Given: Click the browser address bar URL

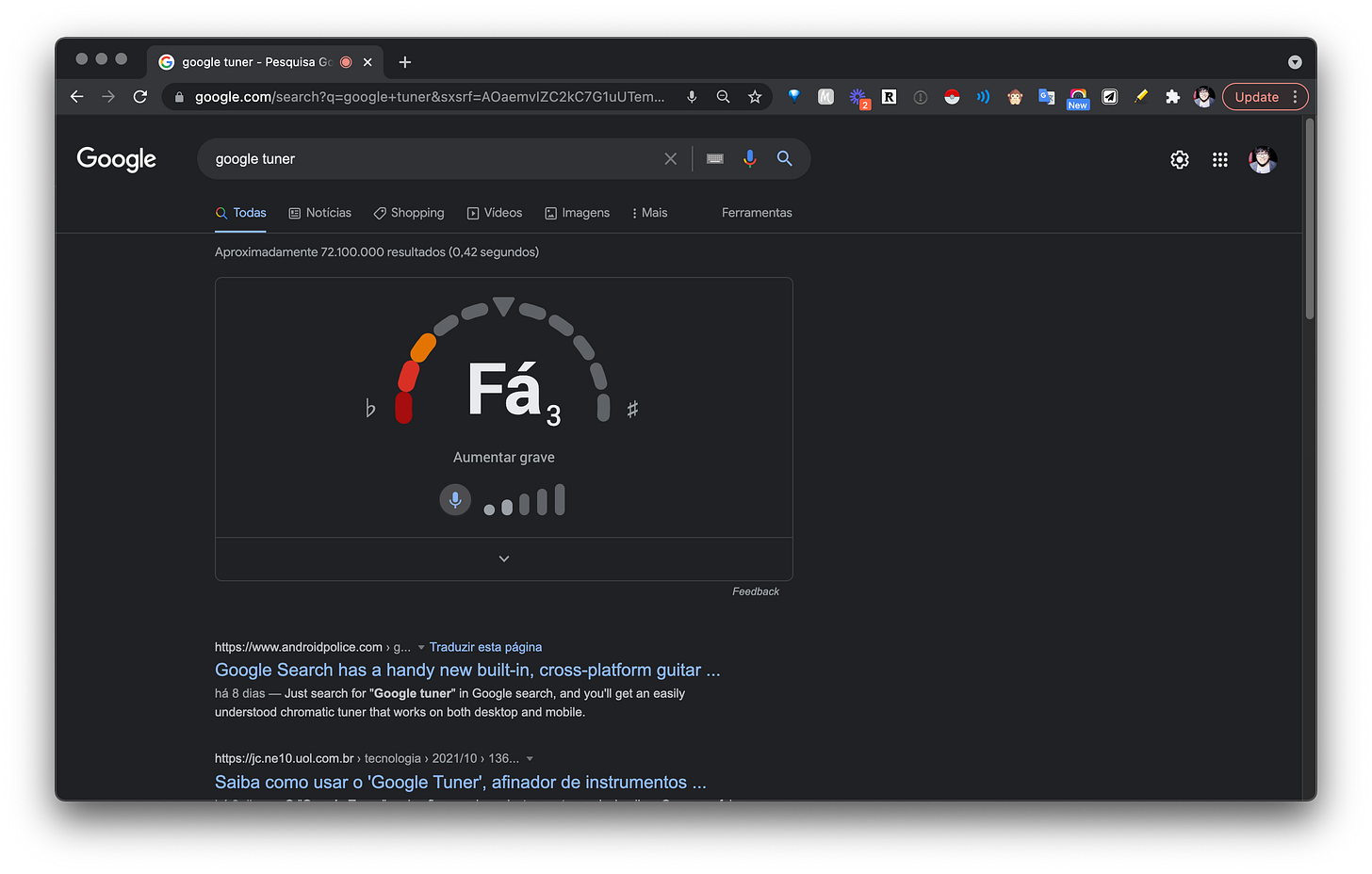Looking at the screenshot, I should tap(430, 97).
